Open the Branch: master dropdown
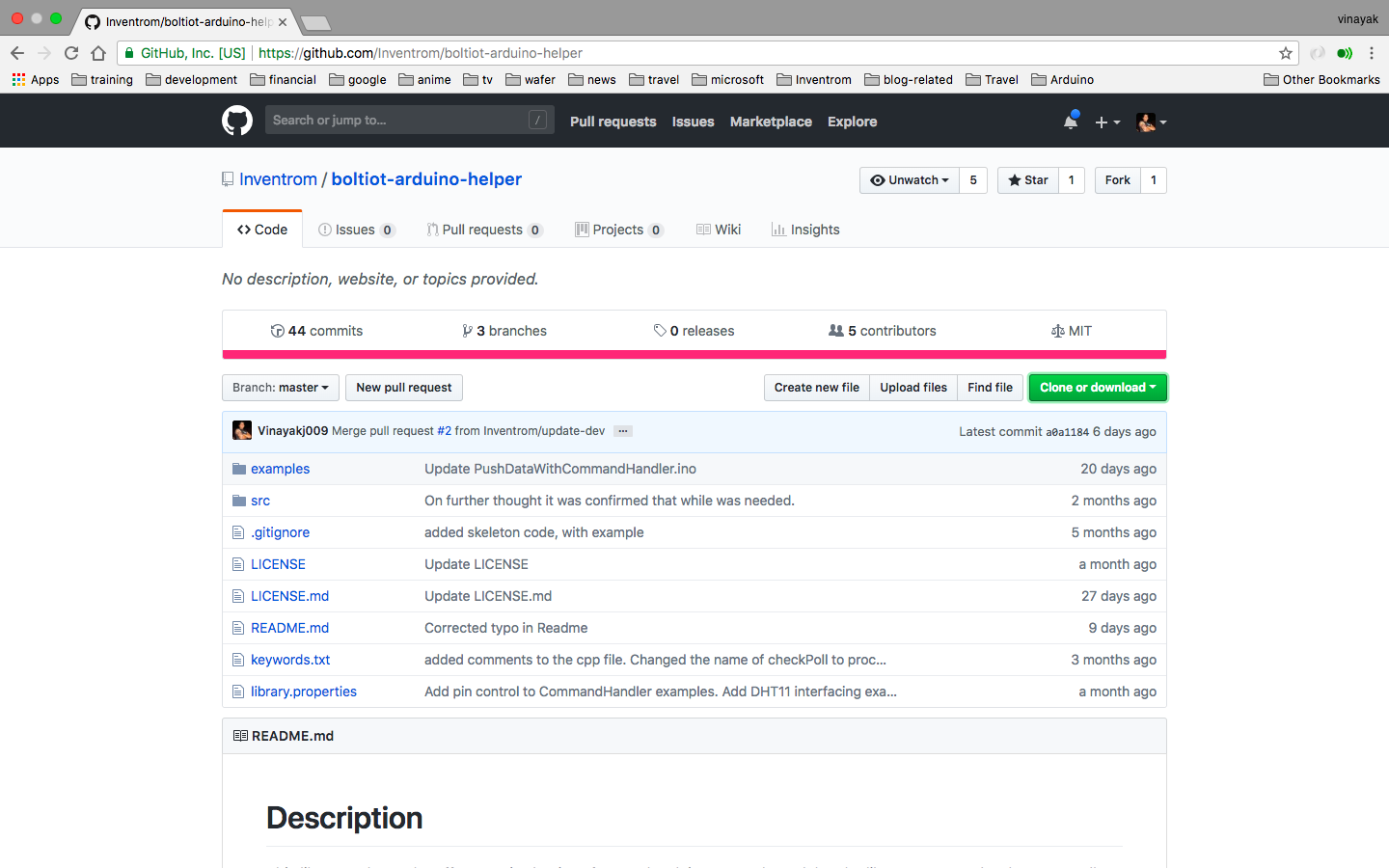Screen dimensions: 1389x868 280,388
